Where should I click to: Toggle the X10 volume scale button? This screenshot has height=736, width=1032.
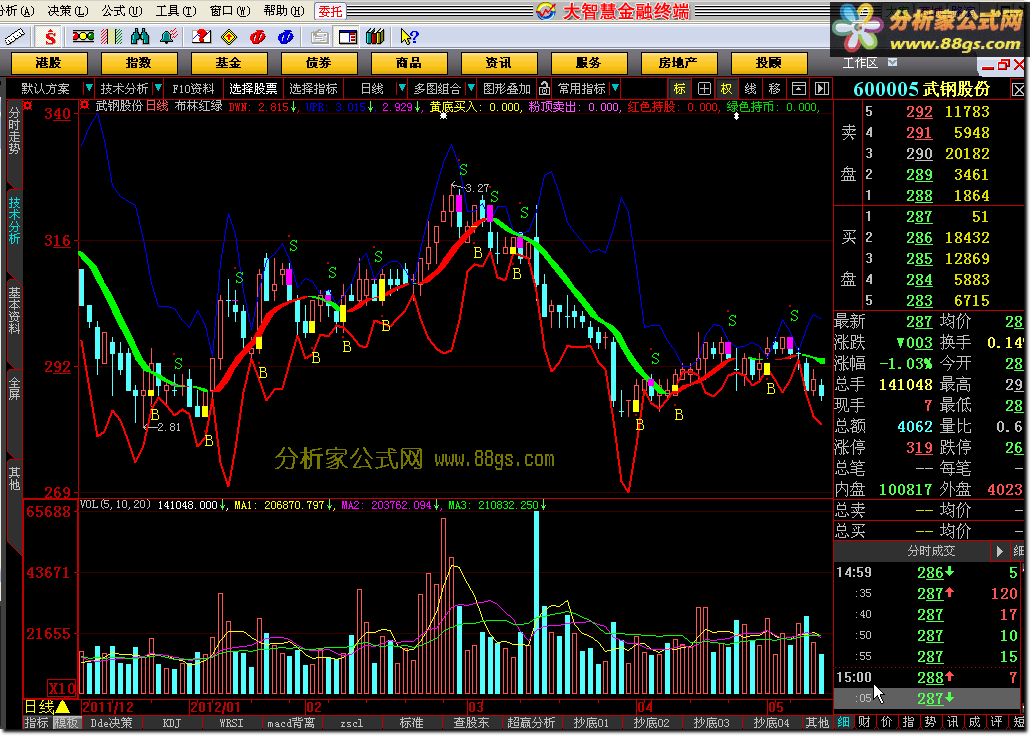coord(63,688)
